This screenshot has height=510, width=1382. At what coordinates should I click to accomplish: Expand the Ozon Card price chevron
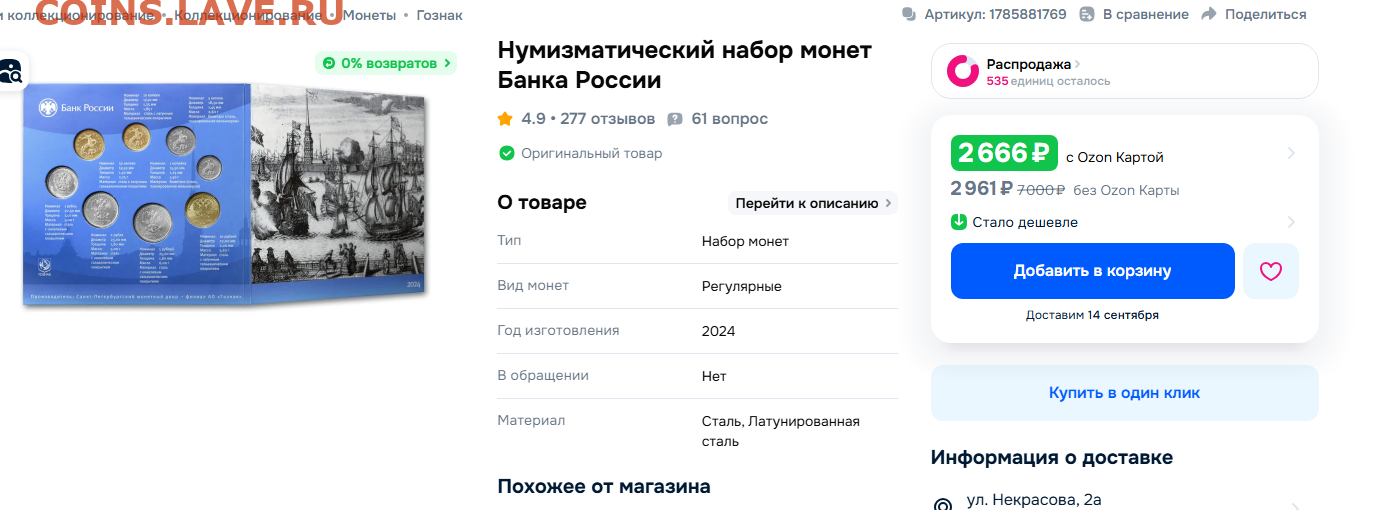(x=1291, y=153)
